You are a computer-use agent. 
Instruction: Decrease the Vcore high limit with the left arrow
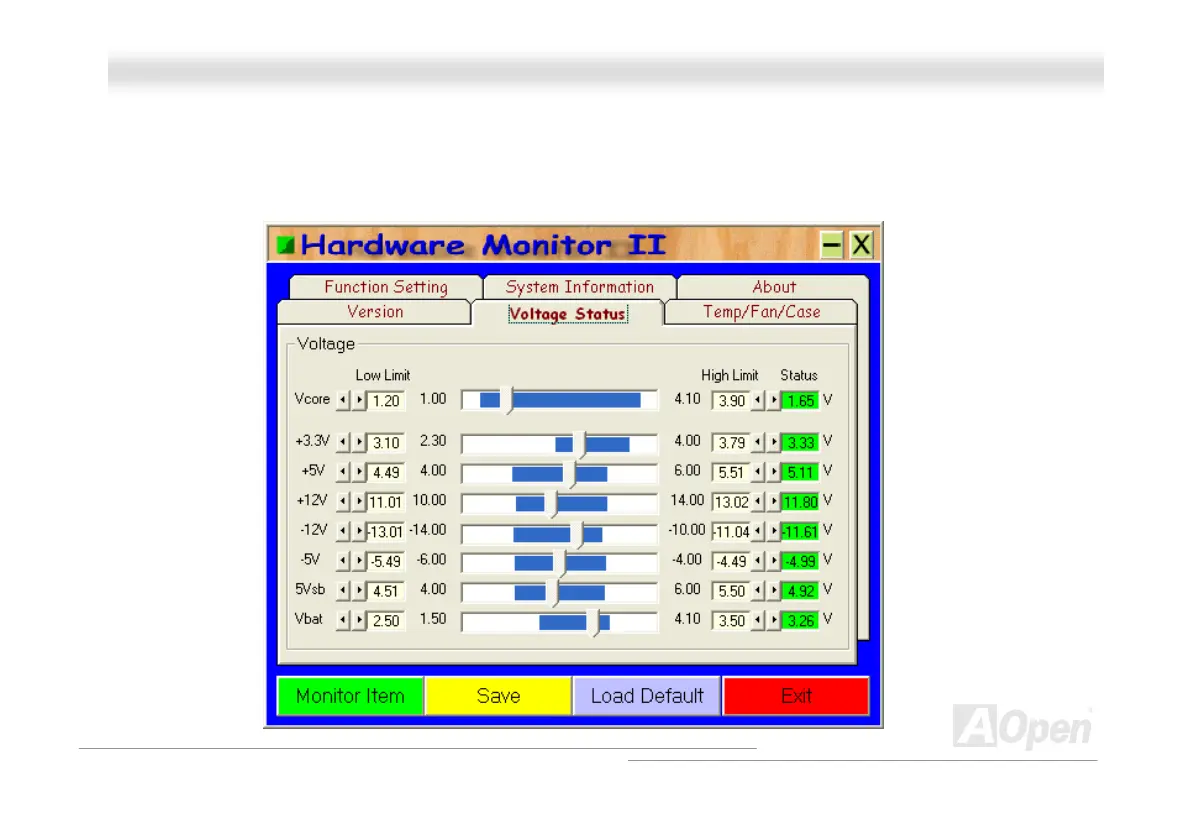click(757, 400)
